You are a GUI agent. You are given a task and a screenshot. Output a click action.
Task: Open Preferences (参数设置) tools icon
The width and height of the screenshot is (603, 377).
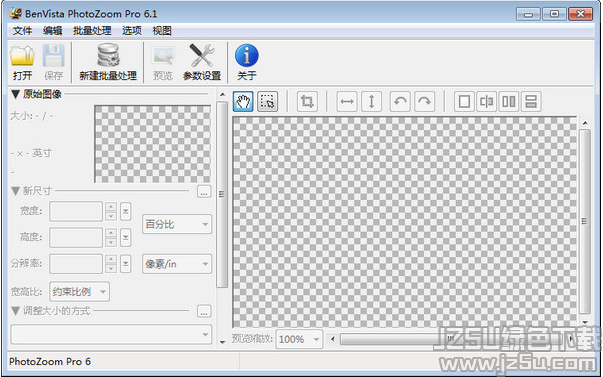[202, 56]
